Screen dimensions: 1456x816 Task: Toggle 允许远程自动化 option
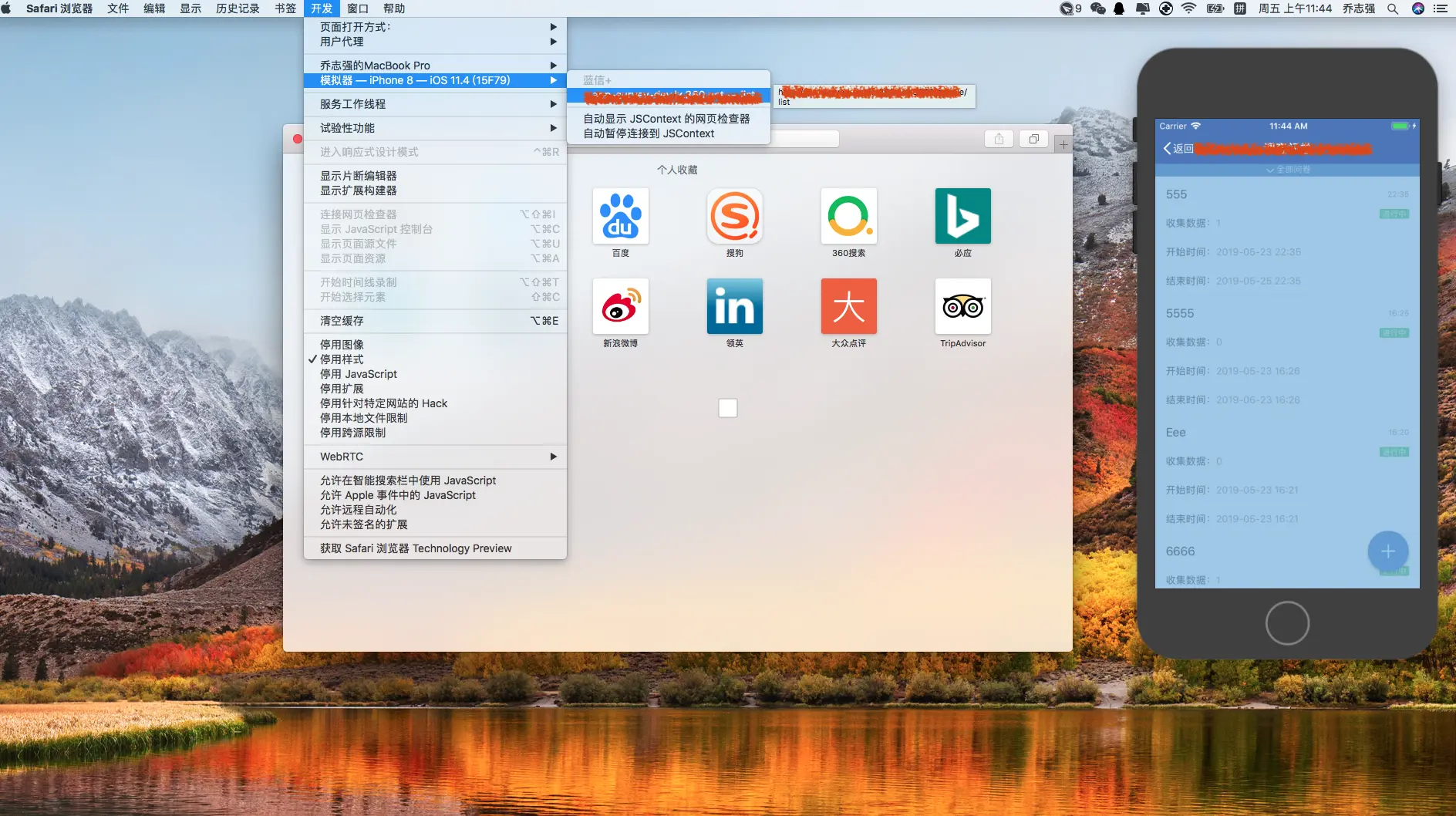click(x=435, y=510)
